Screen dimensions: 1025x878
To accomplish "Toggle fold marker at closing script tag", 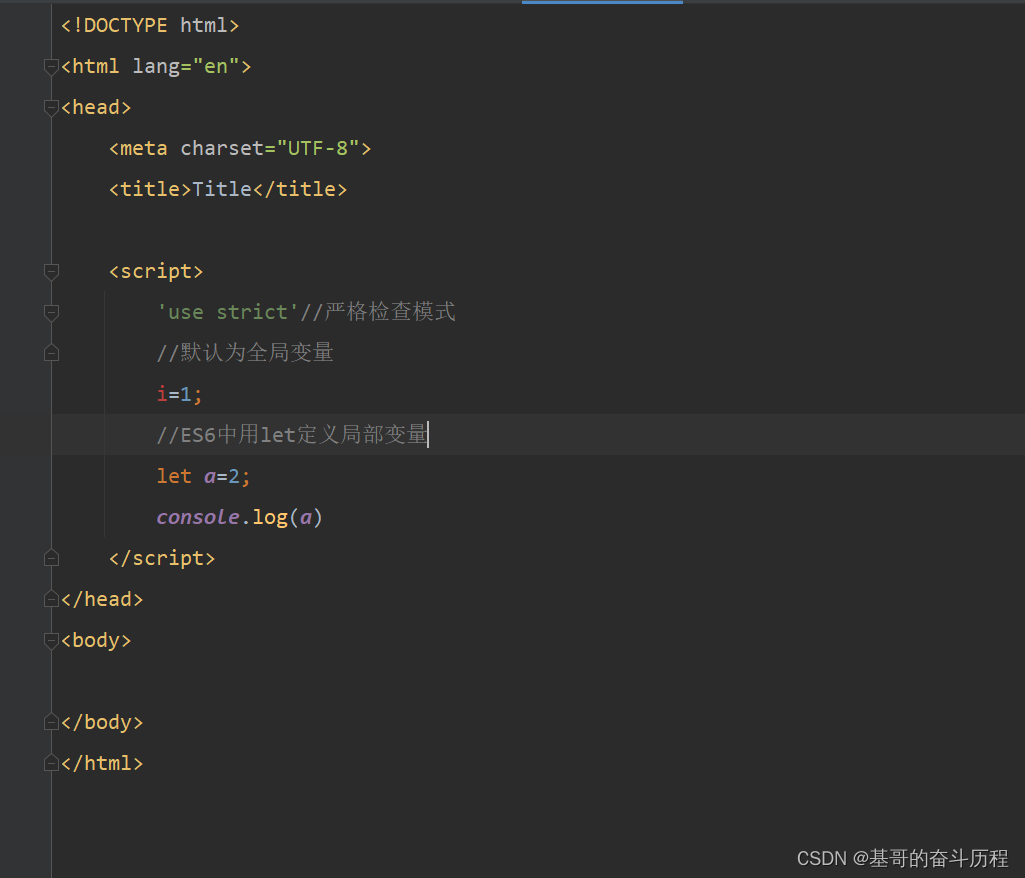I will pyautogui.click(x=51, y=558).
